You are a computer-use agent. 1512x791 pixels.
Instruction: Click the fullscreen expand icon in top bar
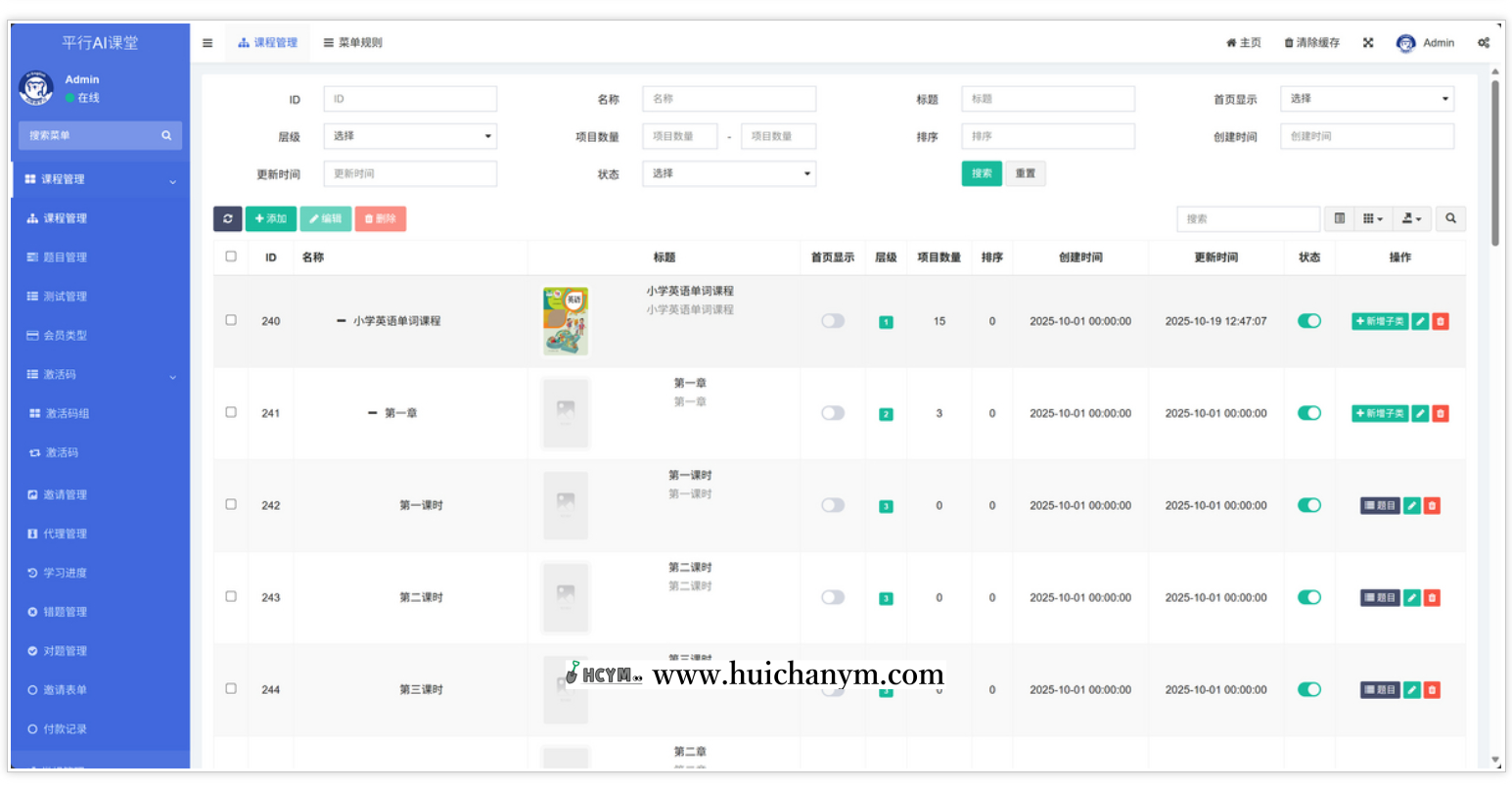(1367, 42)
